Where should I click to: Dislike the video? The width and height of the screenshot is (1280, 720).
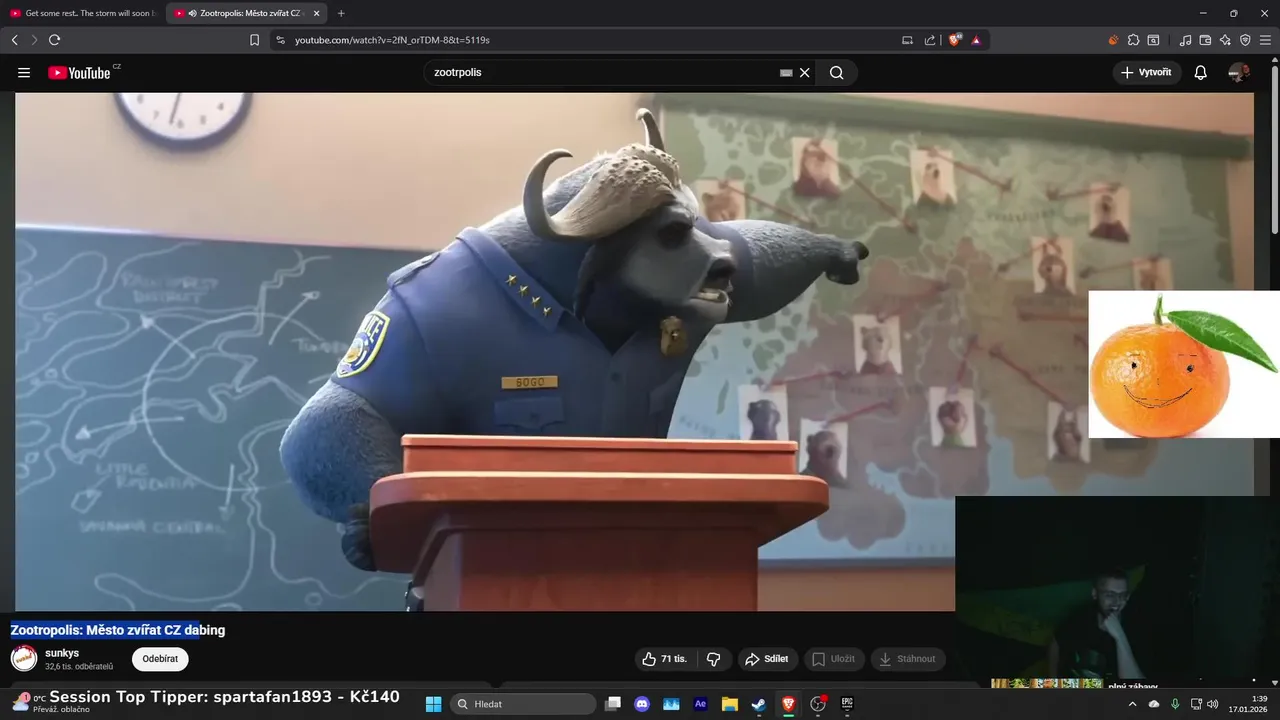(x=714, y=659)
